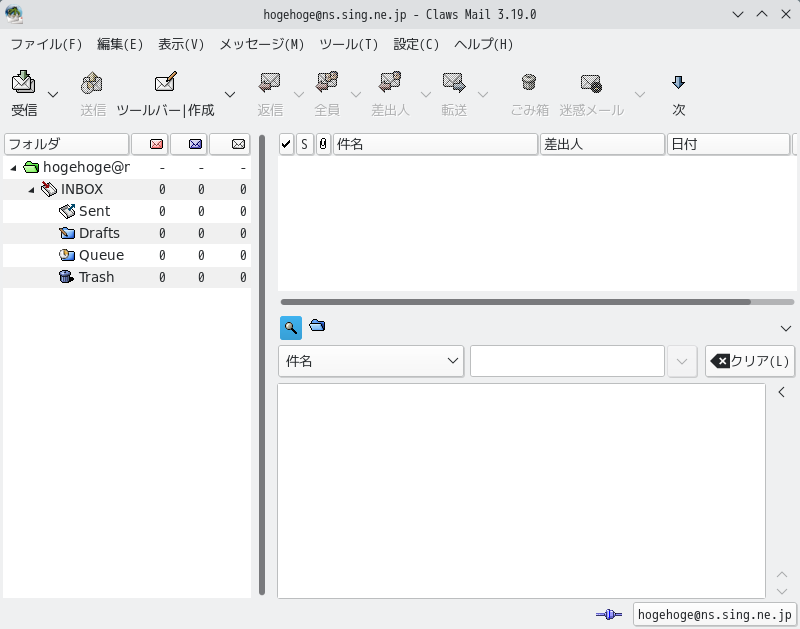800x629 pixels.
Task: Open the メッセージ(M) menu
Action: [262, 44]
